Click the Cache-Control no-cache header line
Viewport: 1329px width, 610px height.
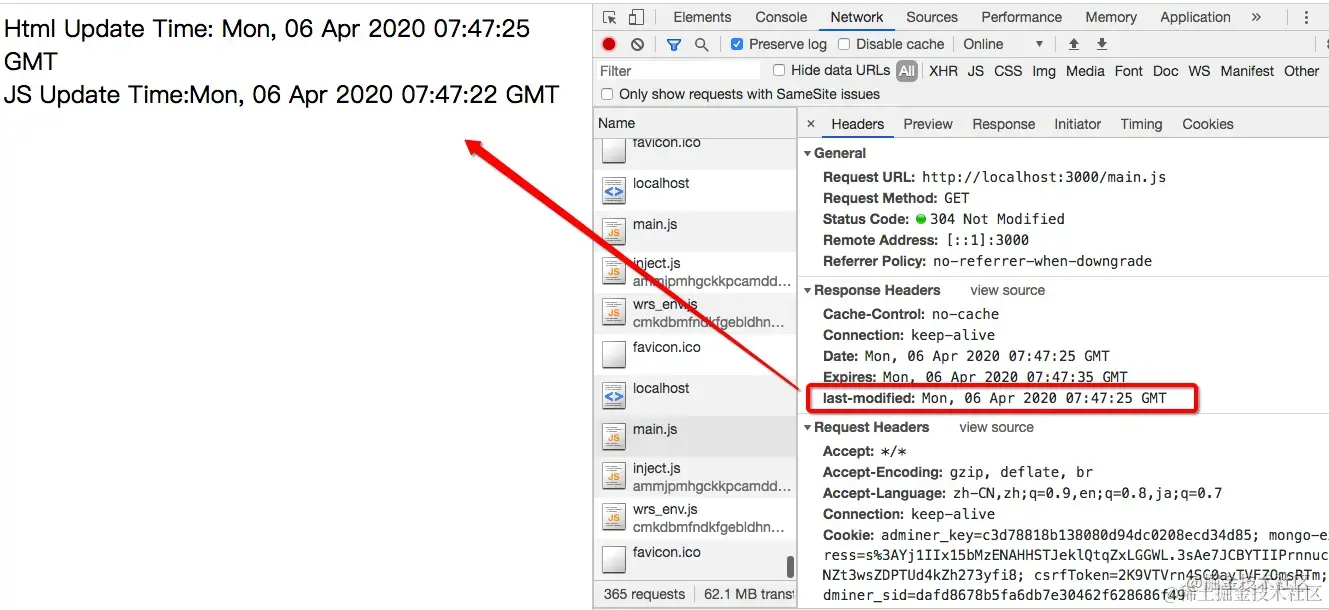[x=910, y=314]
